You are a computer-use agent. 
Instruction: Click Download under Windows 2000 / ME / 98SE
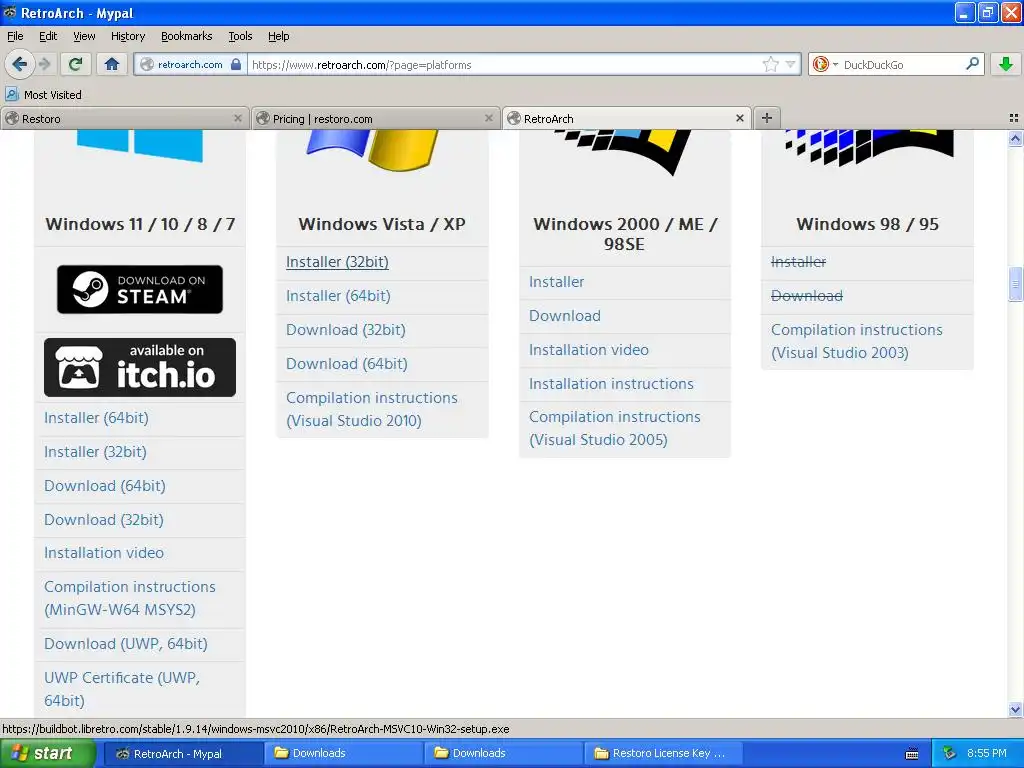coord(564,315)
